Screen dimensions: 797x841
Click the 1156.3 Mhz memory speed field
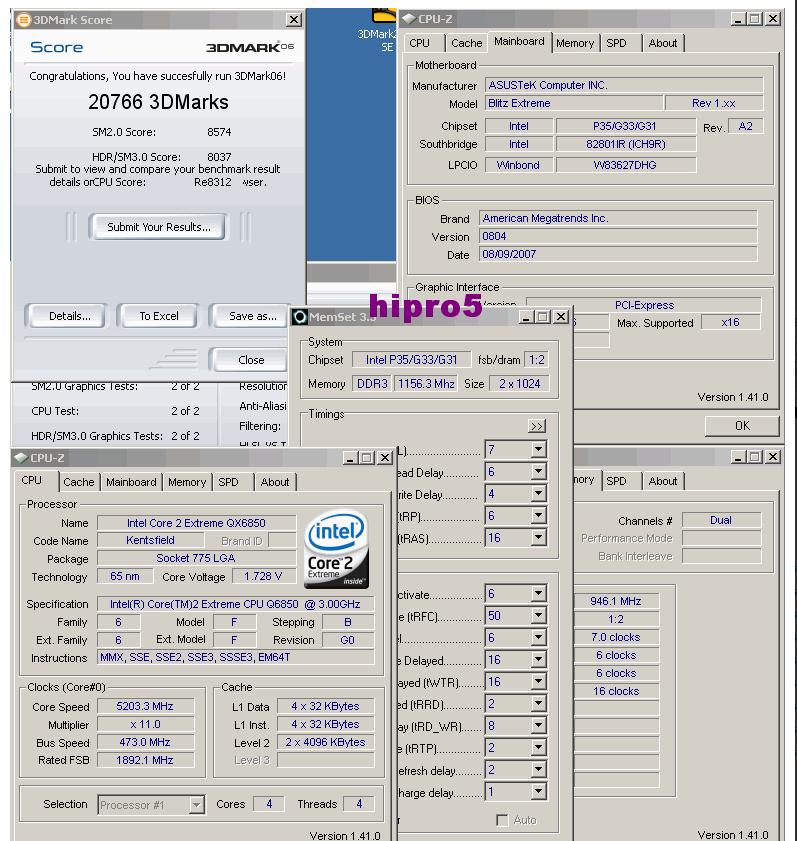click(x=426, y=384)
